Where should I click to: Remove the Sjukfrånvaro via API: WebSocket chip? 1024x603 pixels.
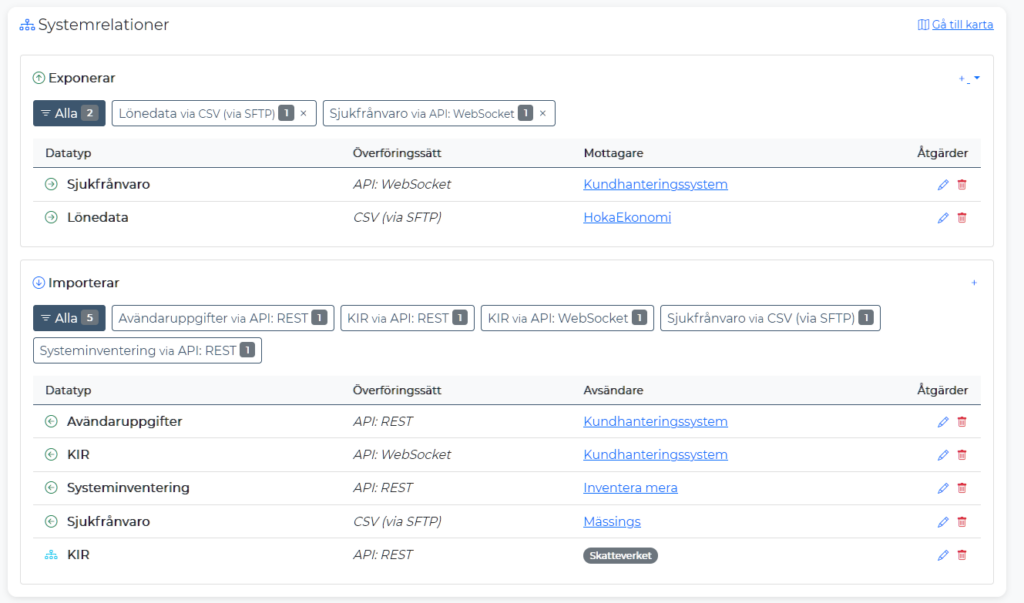(543, 113)
